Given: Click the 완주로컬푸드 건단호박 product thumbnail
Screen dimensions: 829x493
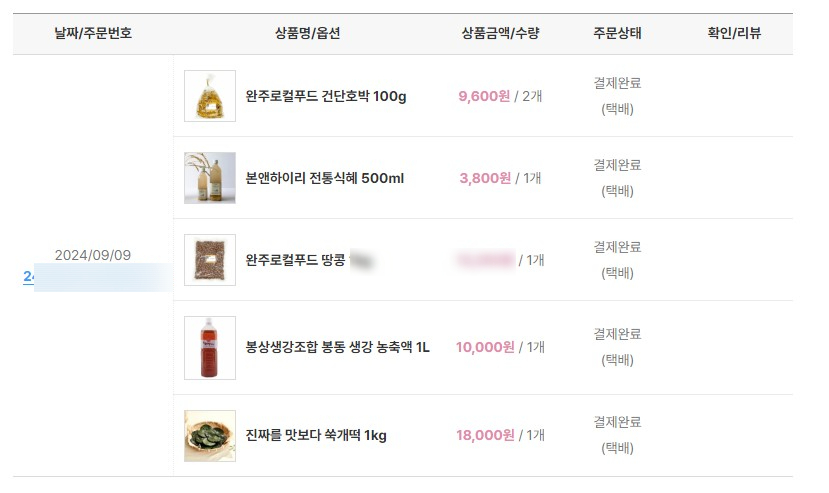Looking at the screenshot, I should [x=210, y=96].
